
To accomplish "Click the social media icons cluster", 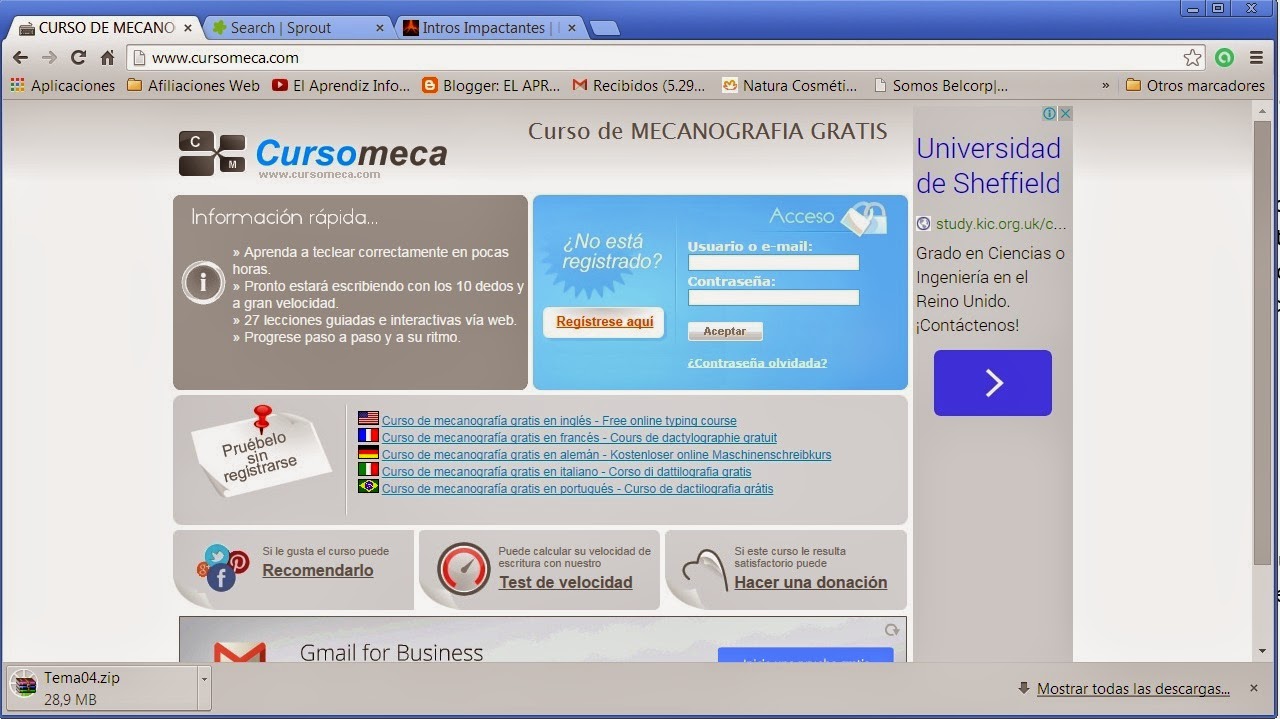I will (223, 568).
